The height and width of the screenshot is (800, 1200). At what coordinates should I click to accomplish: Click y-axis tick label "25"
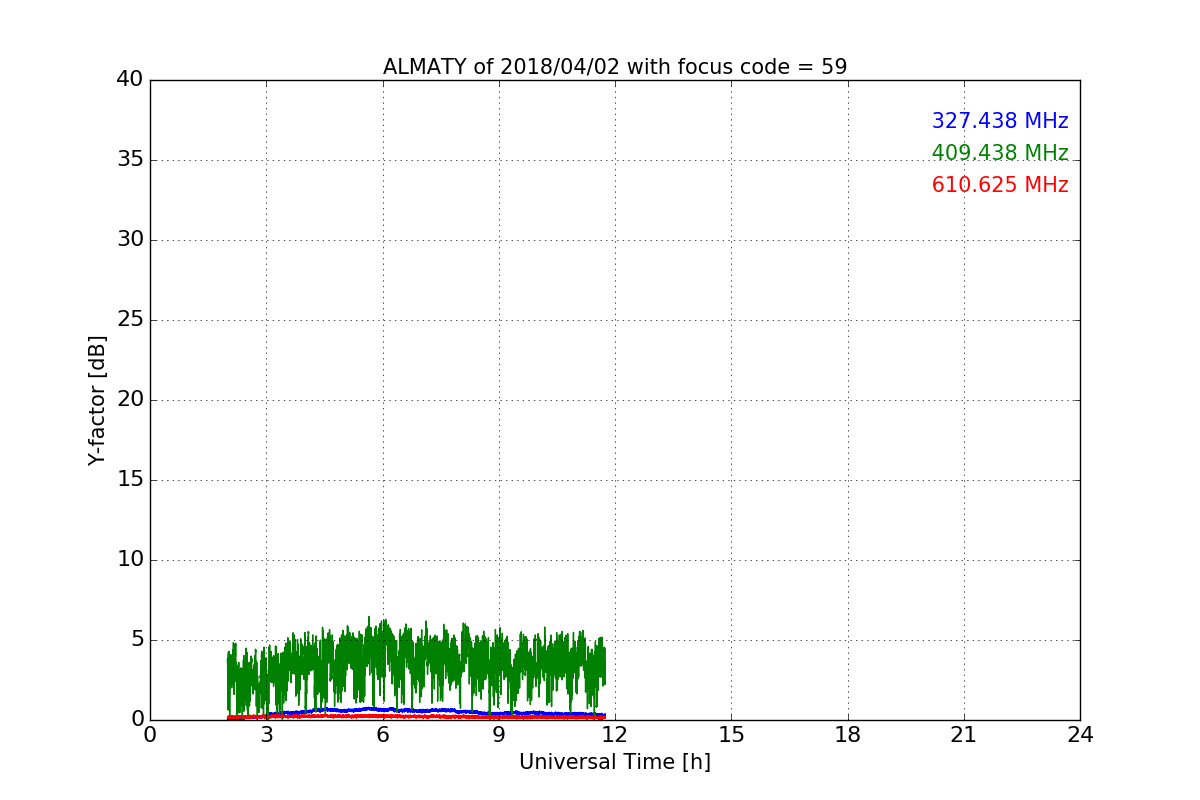tap(130, 320)
